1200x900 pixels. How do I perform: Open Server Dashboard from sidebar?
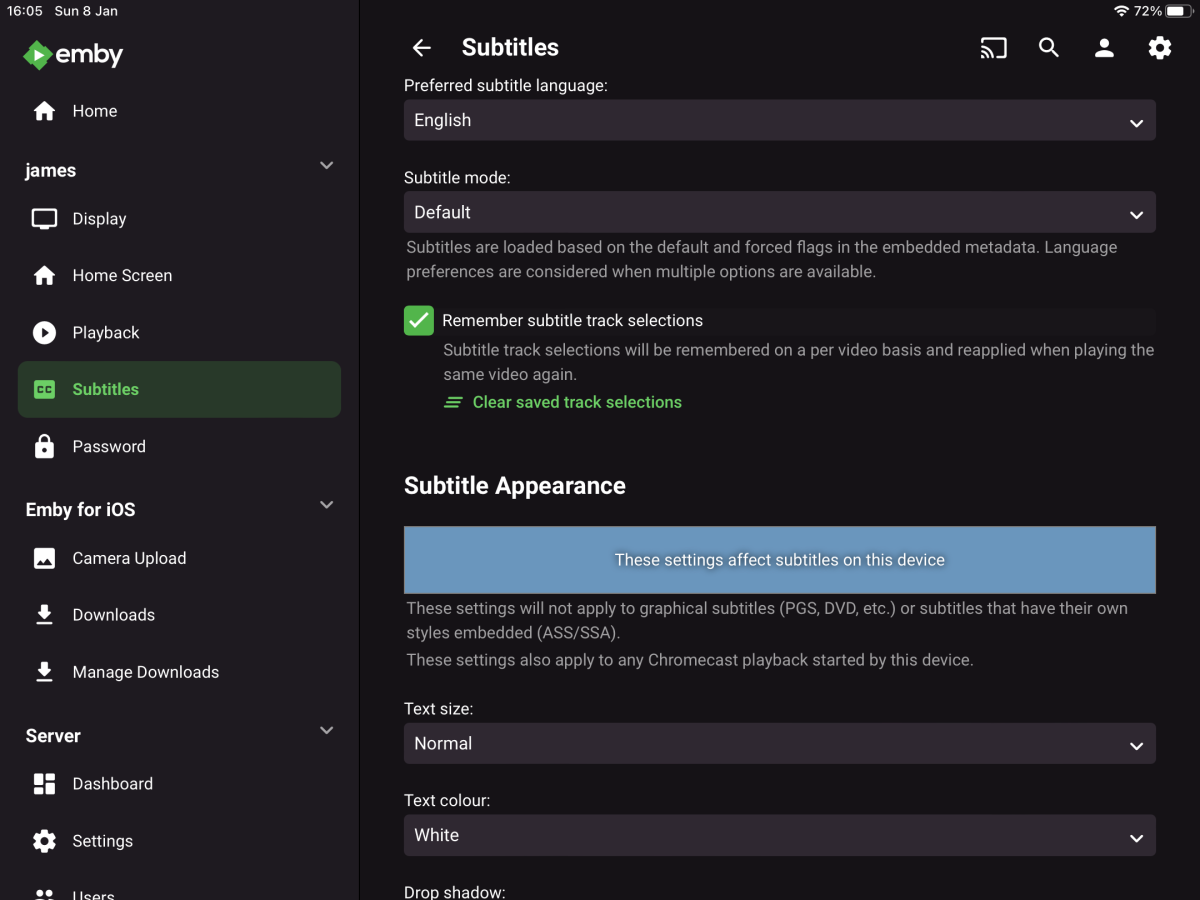(112, 784)
